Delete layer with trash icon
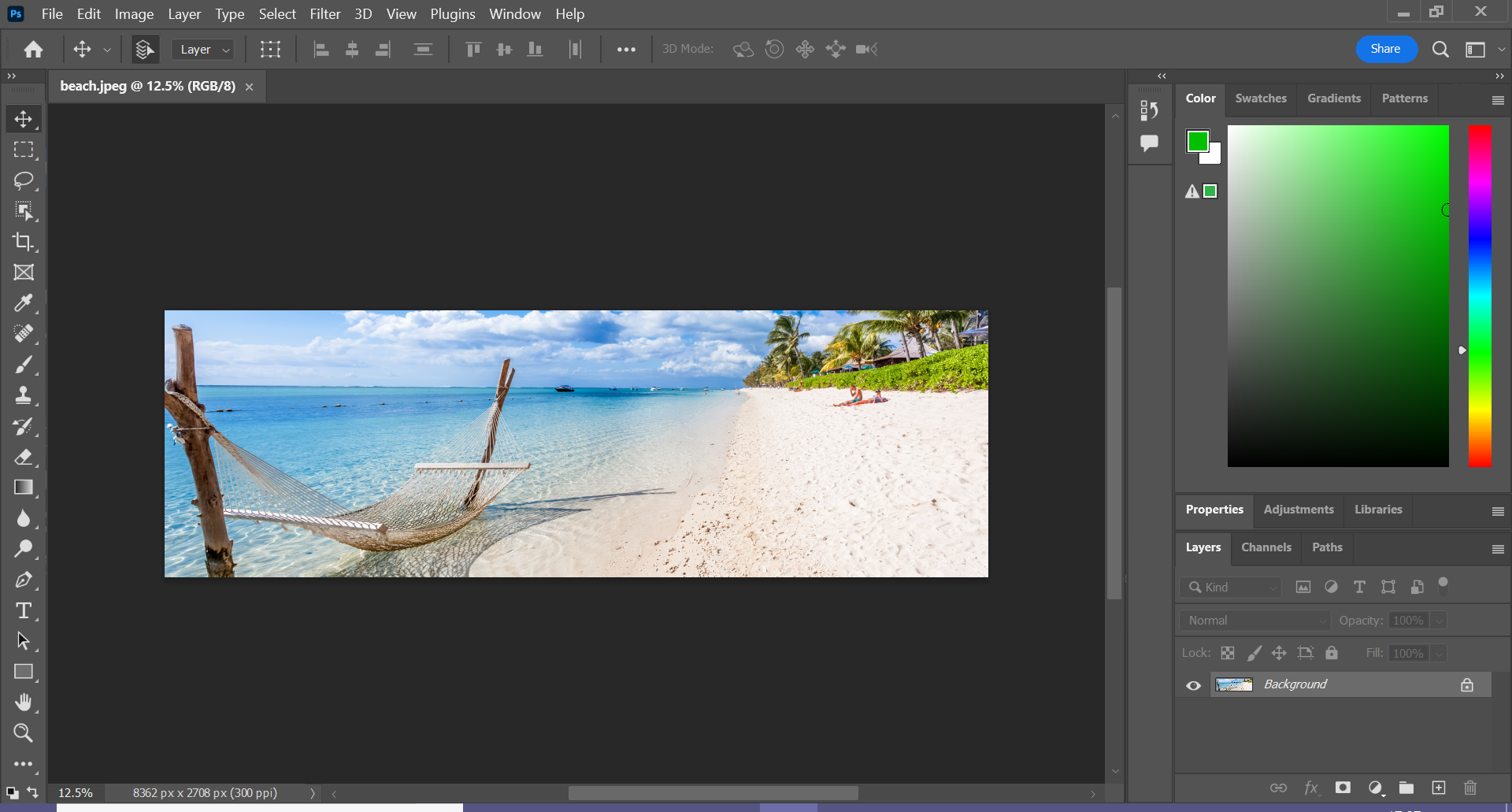 tap(1470, 788)
